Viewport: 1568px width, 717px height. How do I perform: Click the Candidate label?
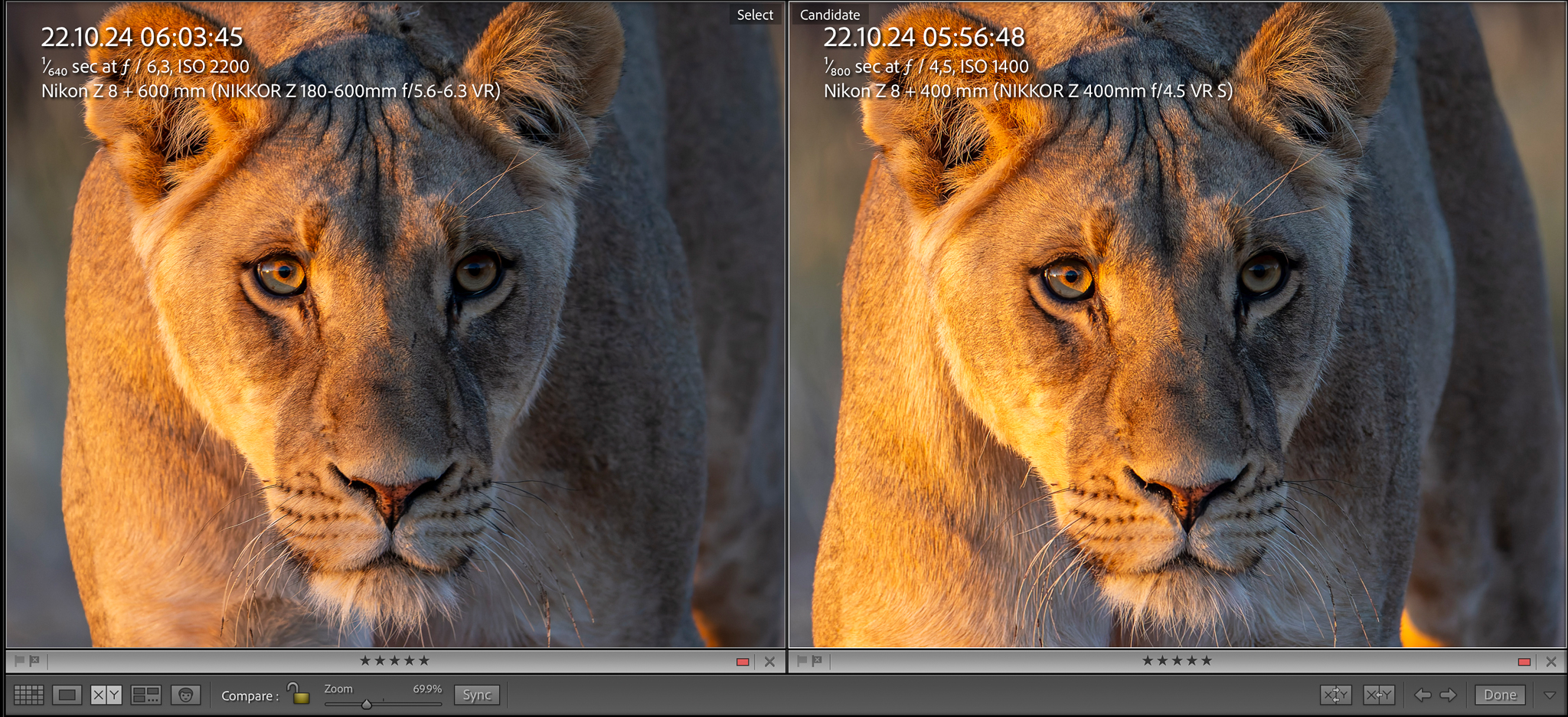click(x=830, y=15)
